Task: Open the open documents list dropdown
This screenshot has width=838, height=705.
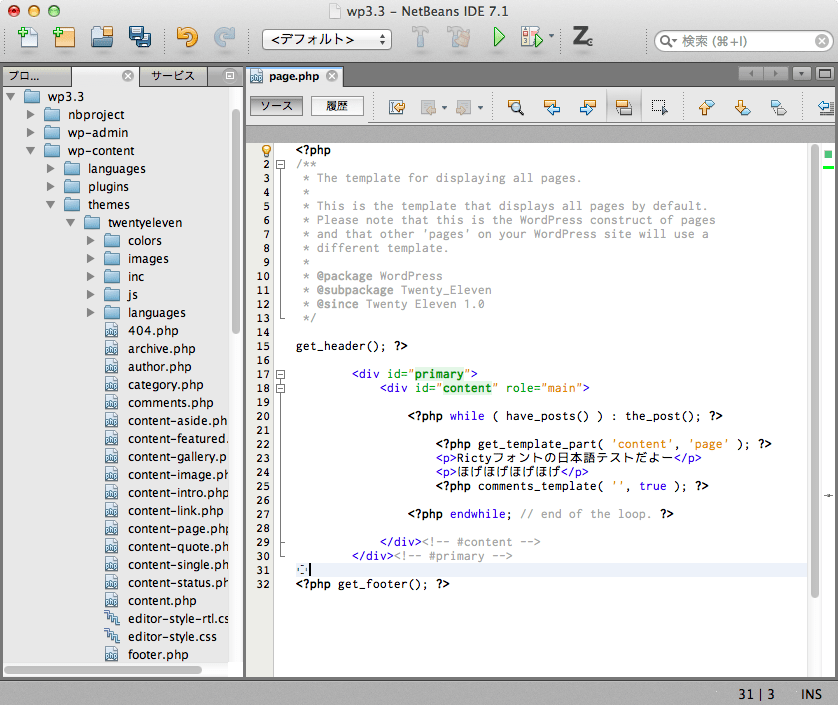Action: pos(802,74)
